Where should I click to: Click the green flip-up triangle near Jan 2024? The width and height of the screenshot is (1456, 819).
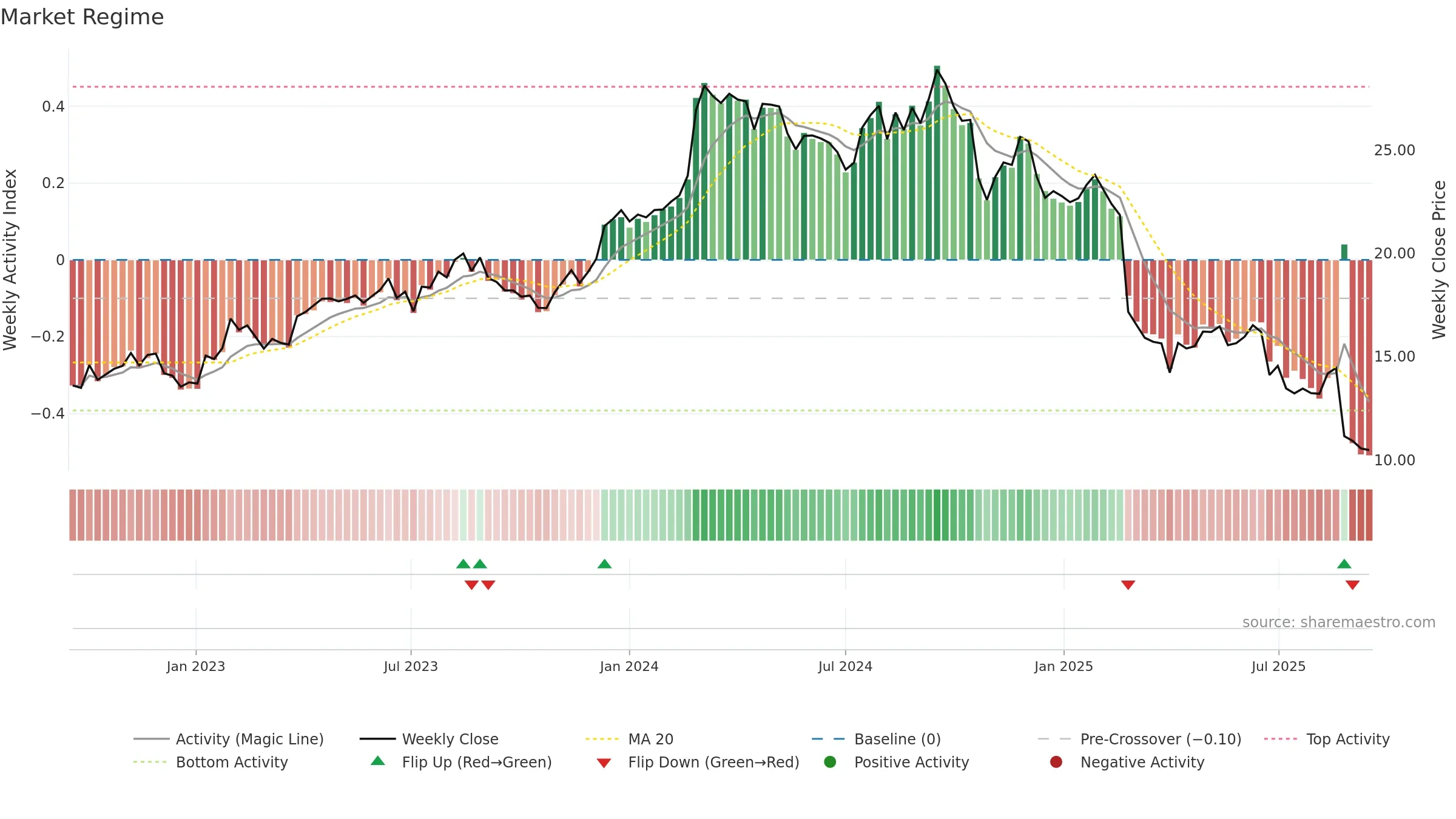point(604,564)
